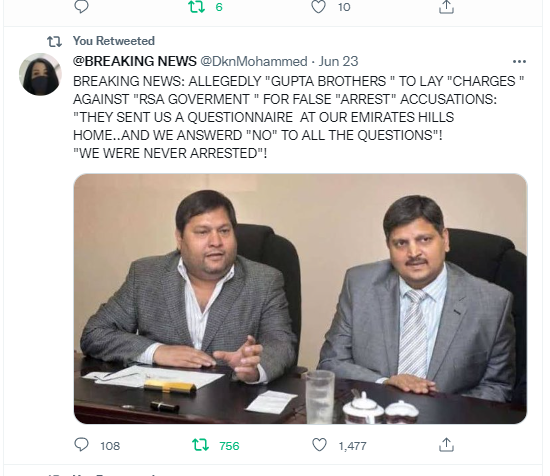Click the 108 replies count
550x476 pixels.
pyautogui.click(x=110, y=446)
